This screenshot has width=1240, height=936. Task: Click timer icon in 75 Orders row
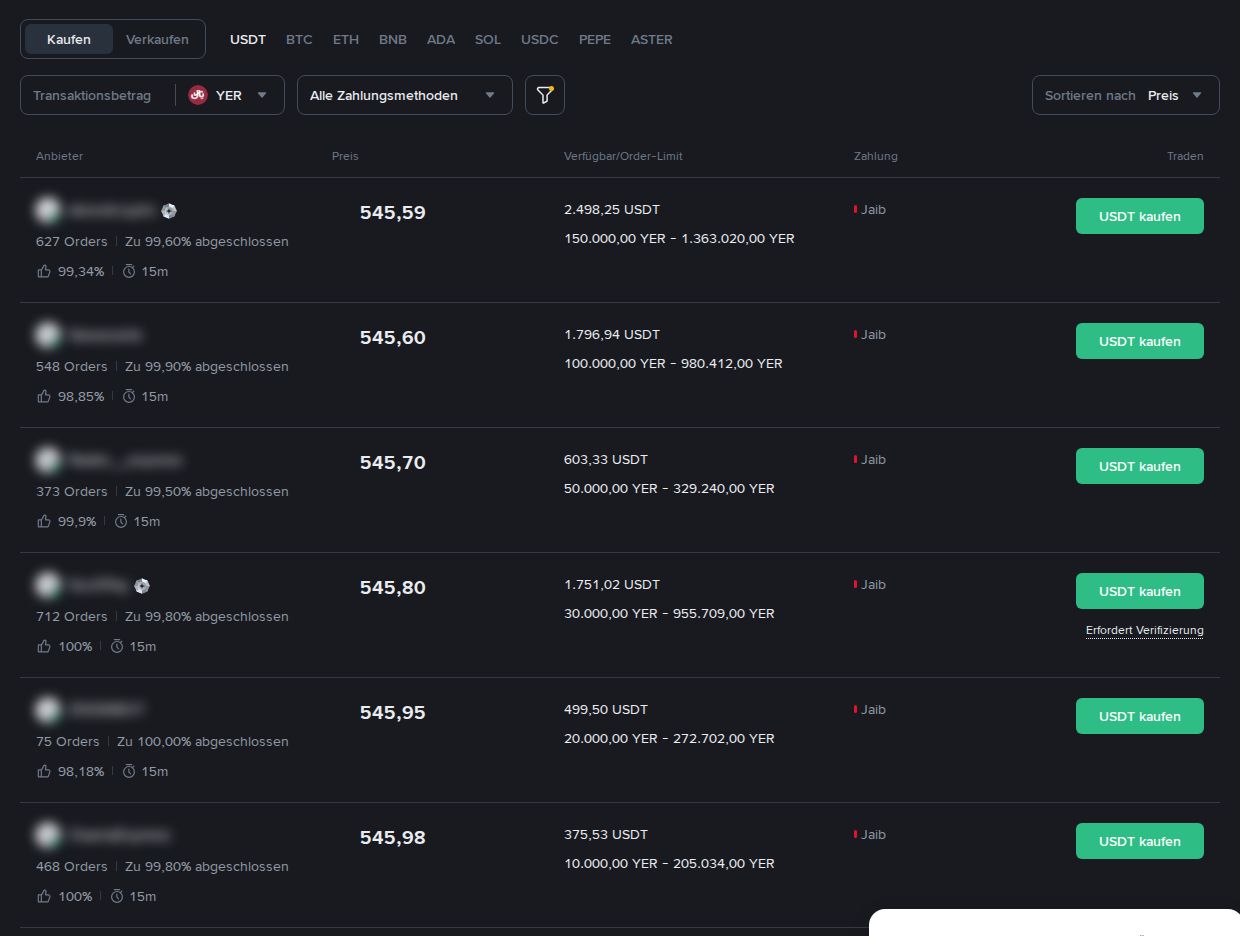coord(129,771)
